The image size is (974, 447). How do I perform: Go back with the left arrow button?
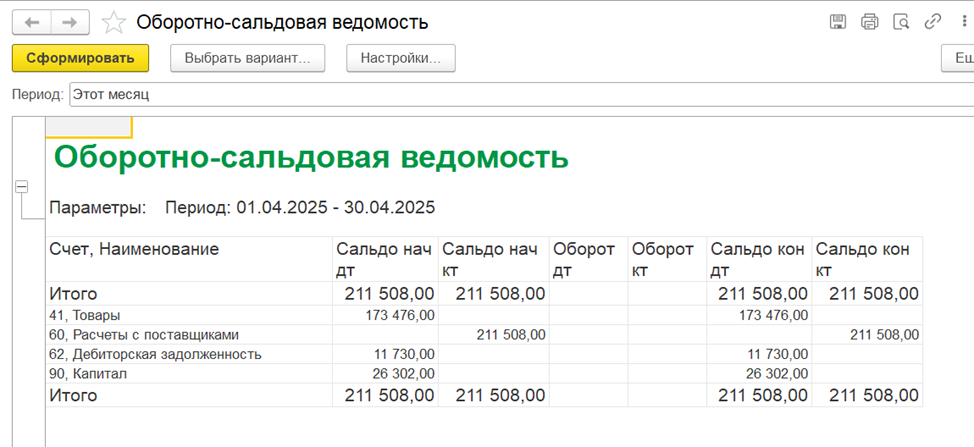click(x=32, y=24)
